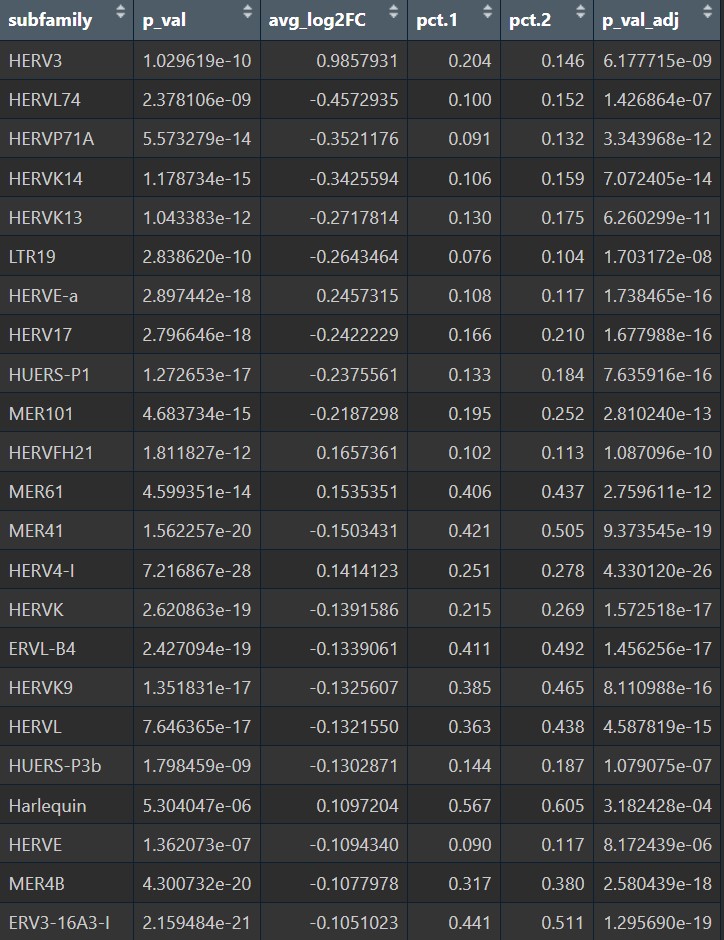Sort table using p_val_adj arrow icon
This screenshot has width=724, height=940.
[710, 14]
